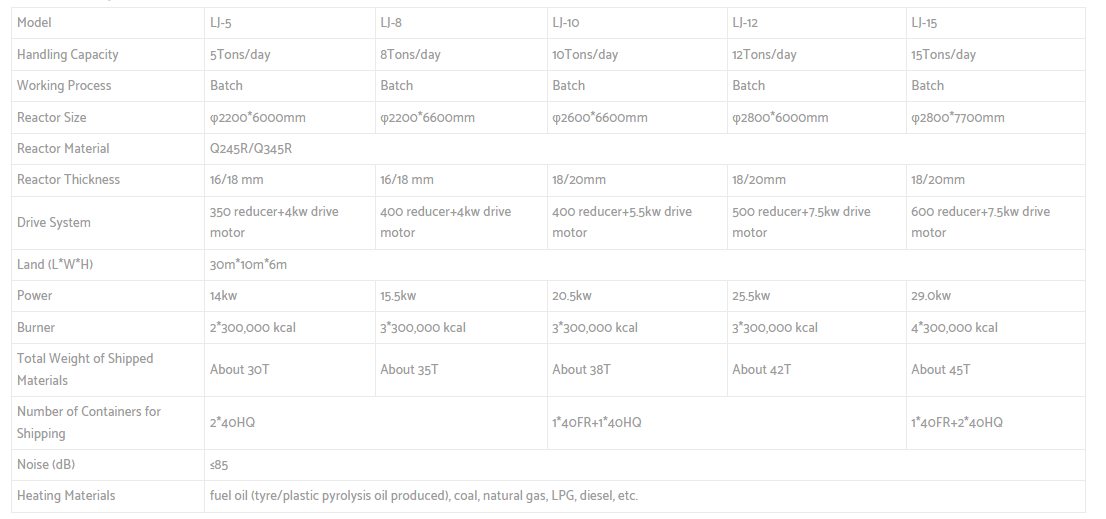The width and height of the screenshot is (1106, 519).
Task: Select the Q245R/Q345R reactor material cell
Action: (250, 148)
